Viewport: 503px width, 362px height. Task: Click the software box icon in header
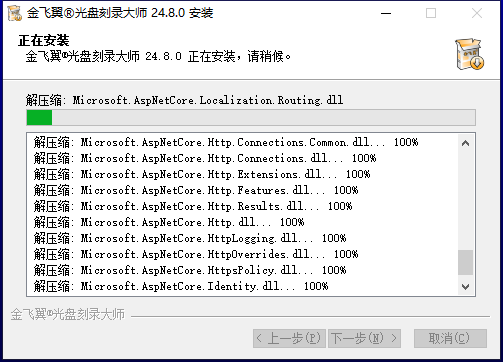(x=469, y=54)
